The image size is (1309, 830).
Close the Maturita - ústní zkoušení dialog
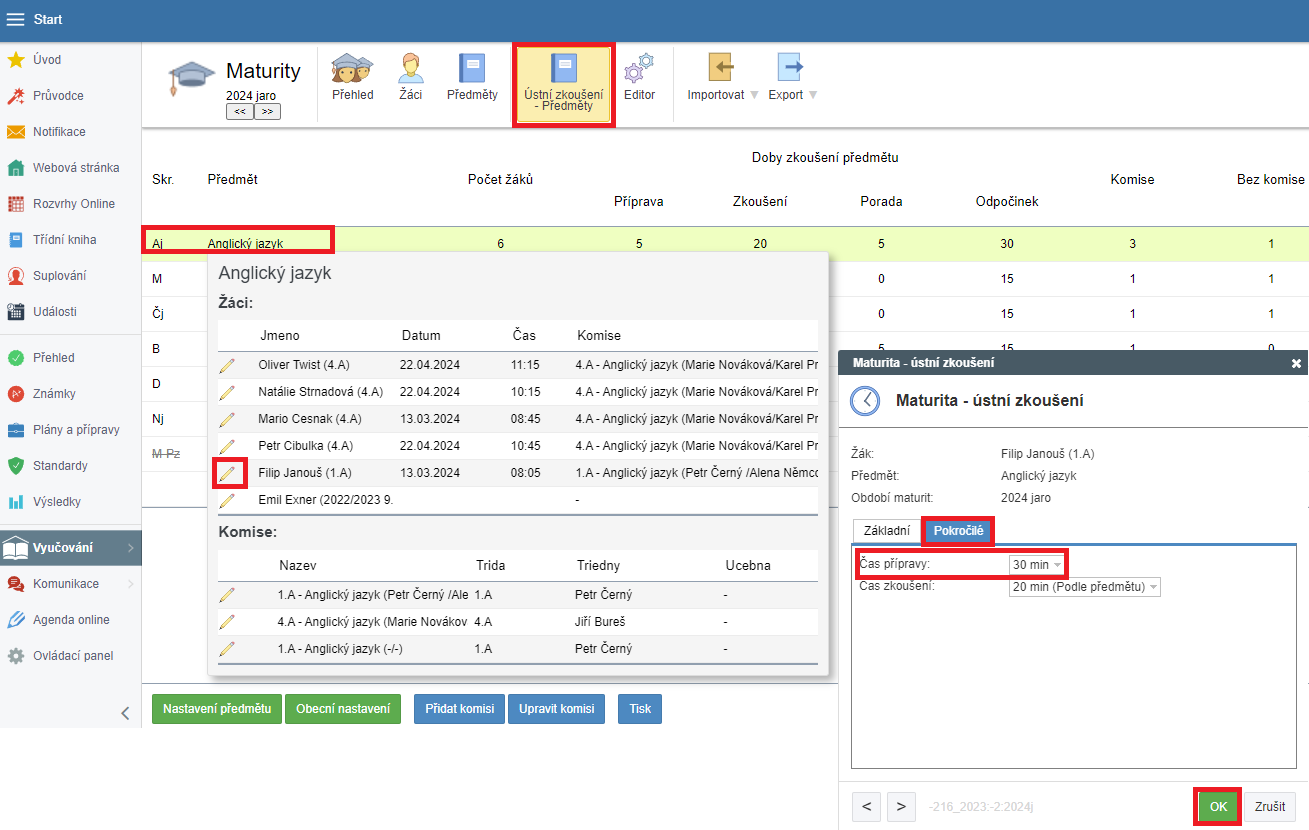click(x=1296, y=363)
